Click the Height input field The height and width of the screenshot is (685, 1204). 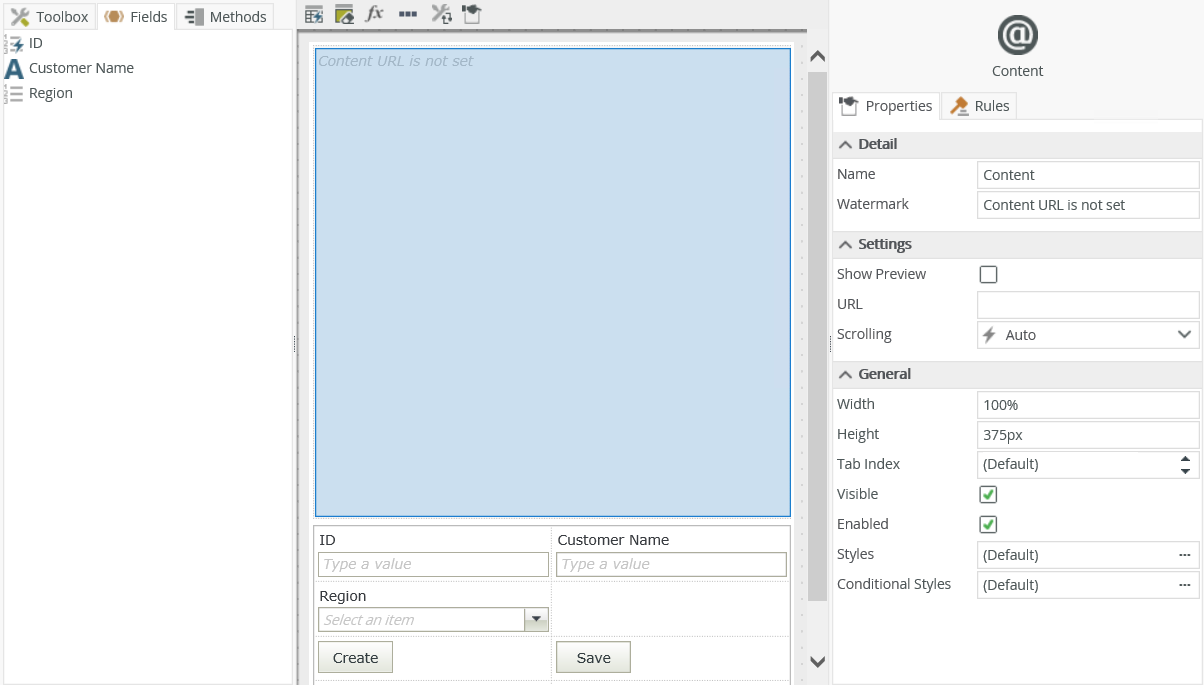pyautogui.click(x=1088, y=434)
